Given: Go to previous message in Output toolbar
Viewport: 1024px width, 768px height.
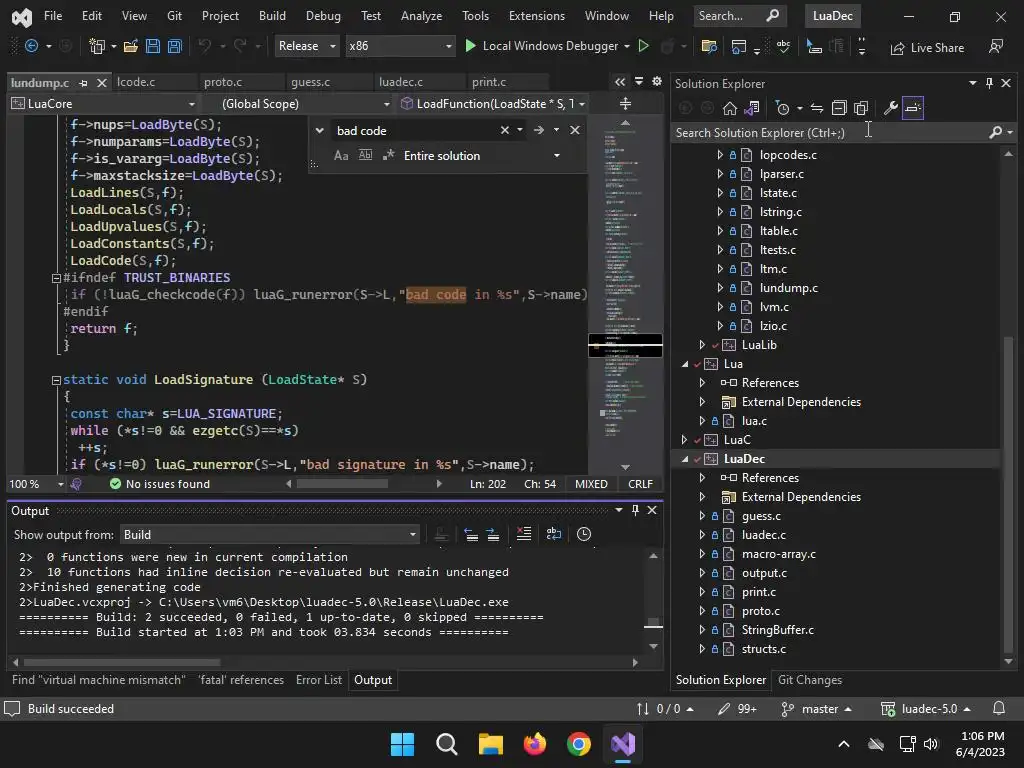Looking at the screenshot, I should pos(471,534).
